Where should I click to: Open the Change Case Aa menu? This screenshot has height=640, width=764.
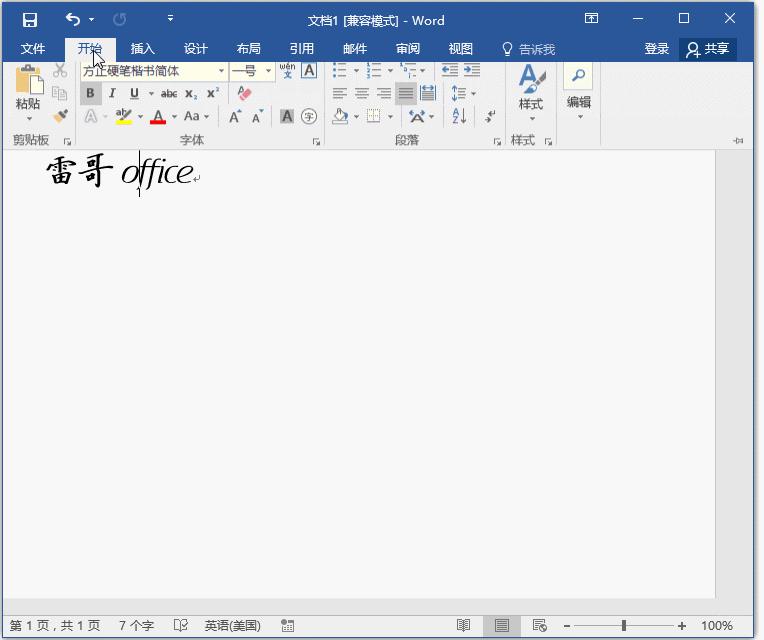click(196, 116)
